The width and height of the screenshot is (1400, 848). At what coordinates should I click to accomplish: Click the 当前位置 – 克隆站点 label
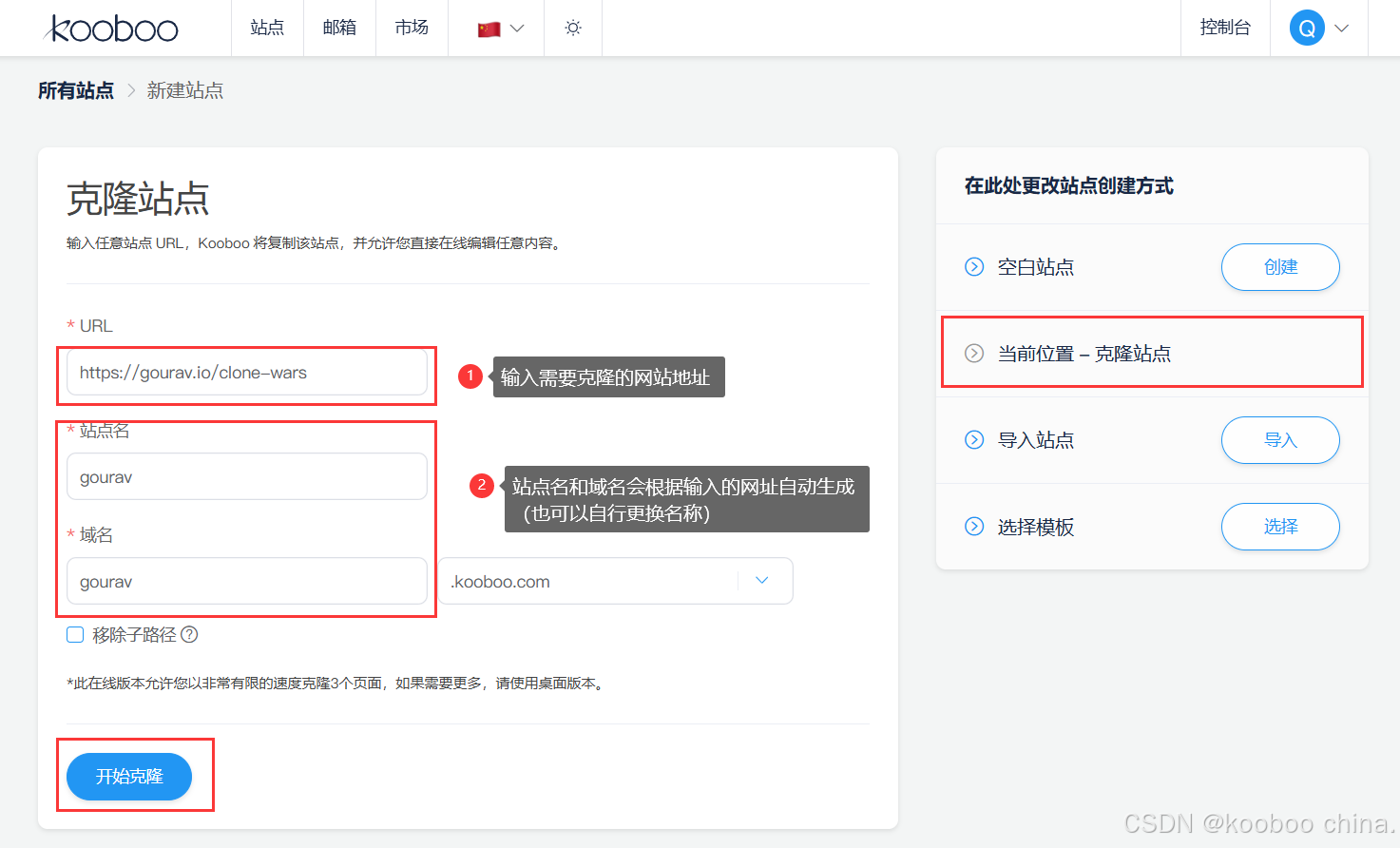tap(1084, 354)
